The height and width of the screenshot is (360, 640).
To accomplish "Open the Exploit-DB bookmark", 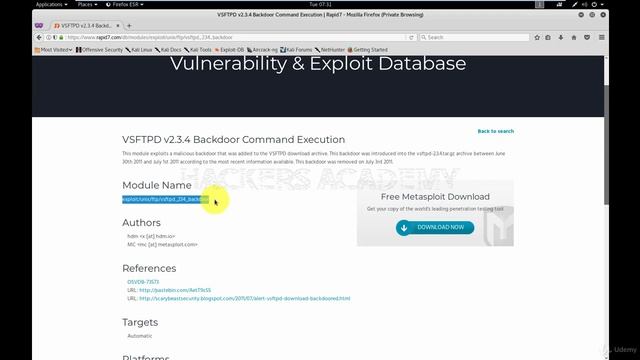I will click(229, 50).
